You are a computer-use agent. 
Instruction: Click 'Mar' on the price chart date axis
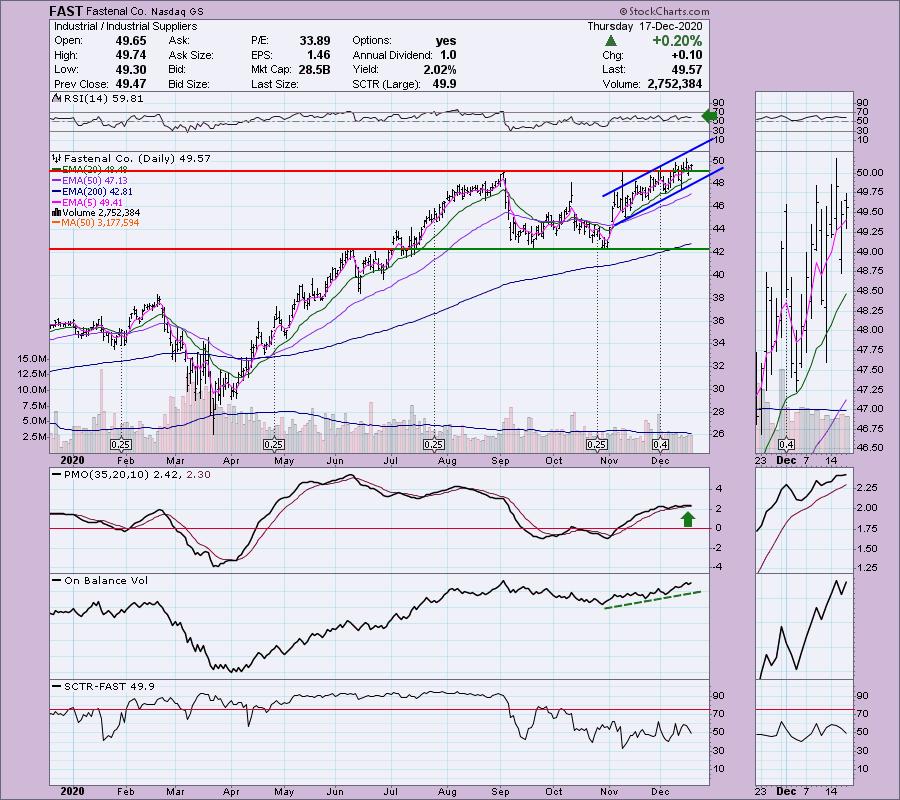pyautogui.click(x=176, y=461)
